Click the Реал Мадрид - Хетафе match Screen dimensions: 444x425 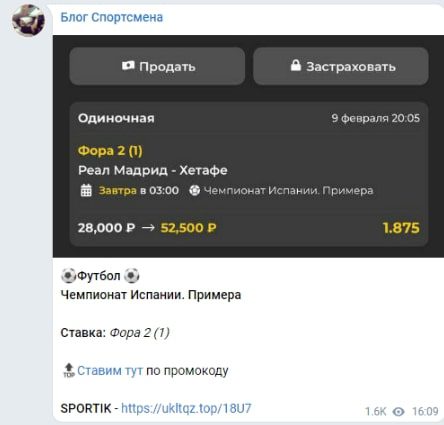pyautogui.click(x=153, y=170)
